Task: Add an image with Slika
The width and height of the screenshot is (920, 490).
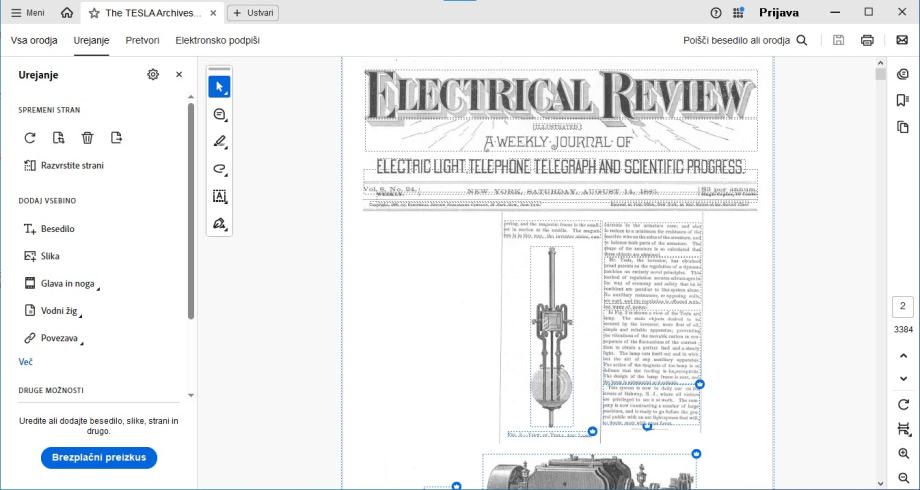Action: pos(42,256)
